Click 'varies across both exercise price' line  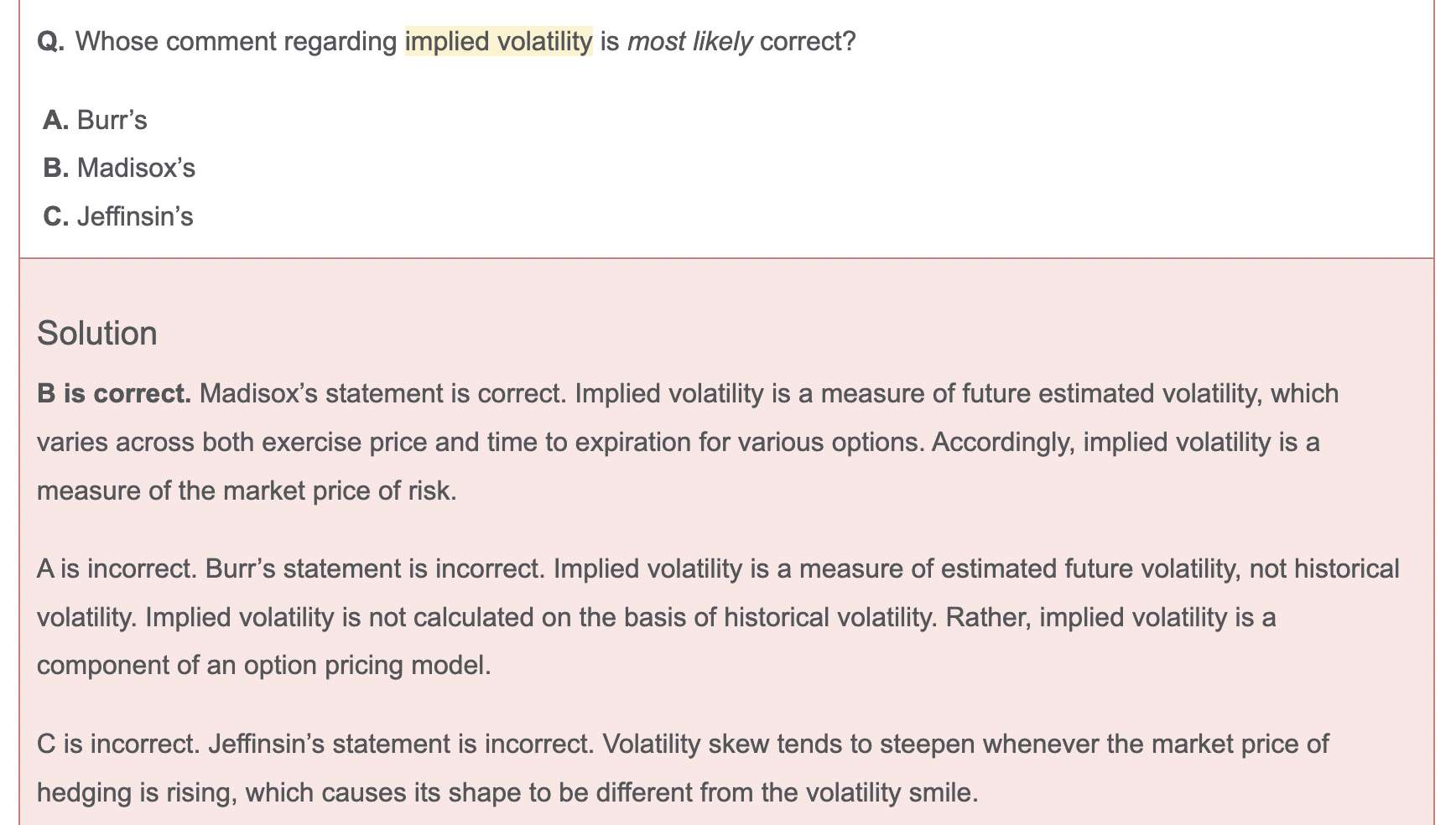[679, 442]
